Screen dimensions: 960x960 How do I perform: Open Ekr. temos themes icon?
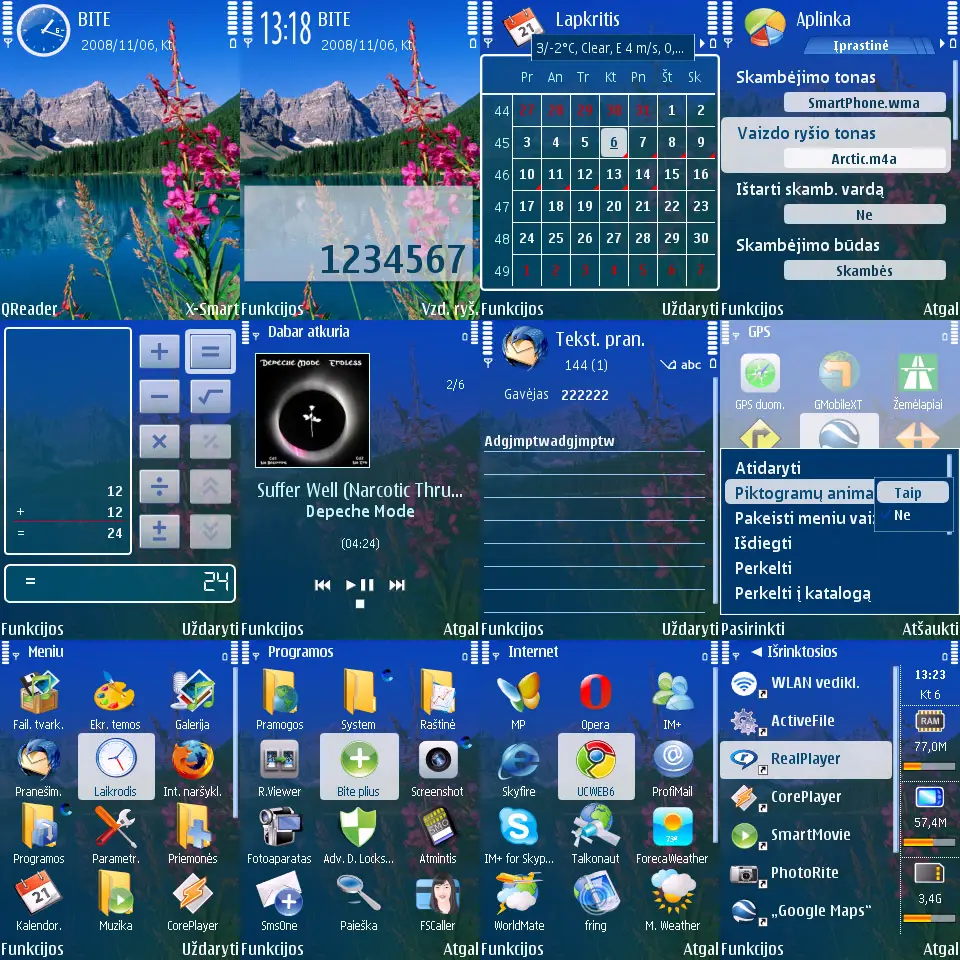115,700
